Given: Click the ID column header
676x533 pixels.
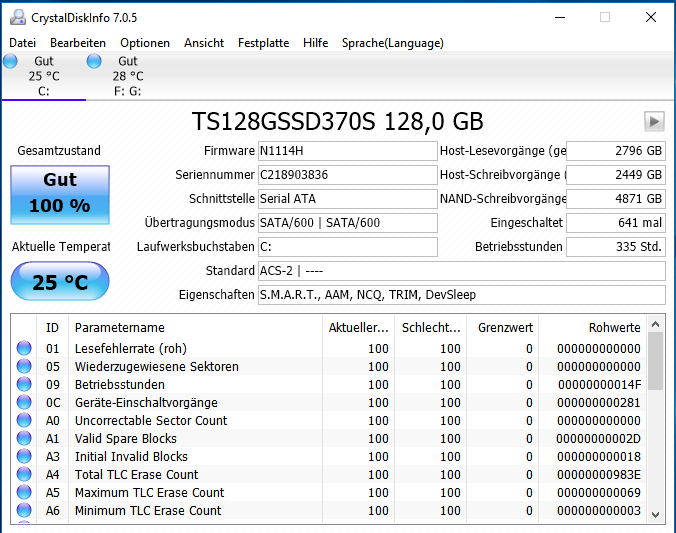Looking at the screenshot, I should (53, 328).
